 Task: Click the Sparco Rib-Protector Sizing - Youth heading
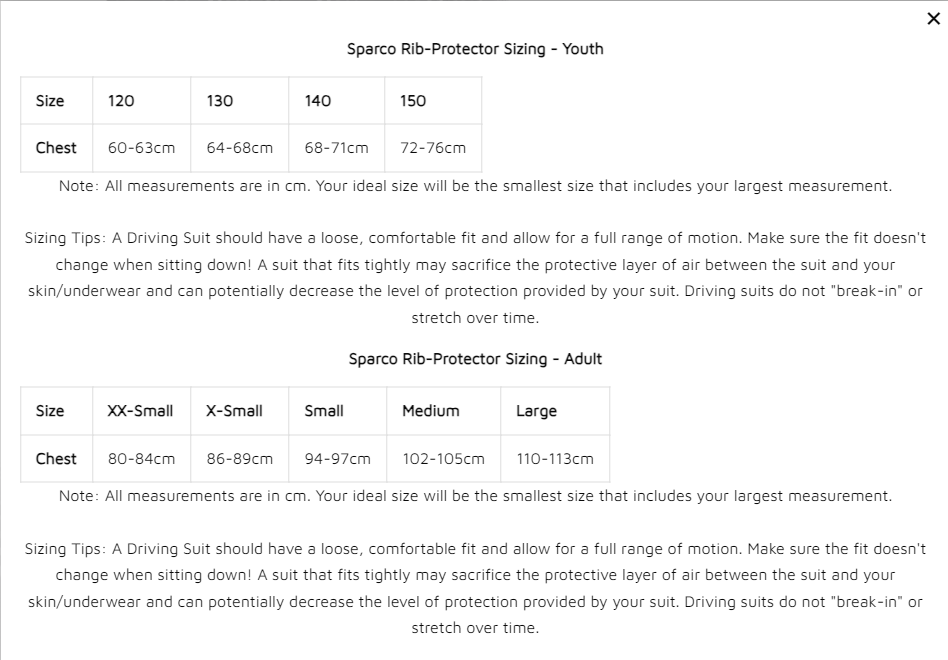tap(475, 49)
